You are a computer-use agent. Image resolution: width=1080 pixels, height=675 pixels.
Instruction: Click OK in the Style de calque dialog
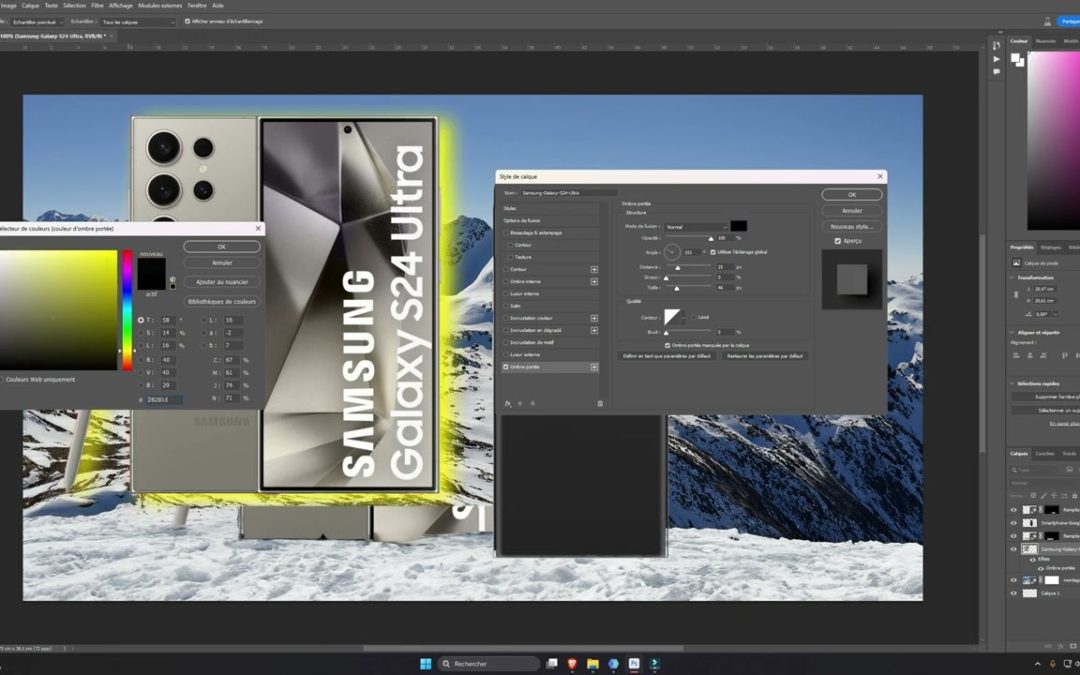(851, 195)
